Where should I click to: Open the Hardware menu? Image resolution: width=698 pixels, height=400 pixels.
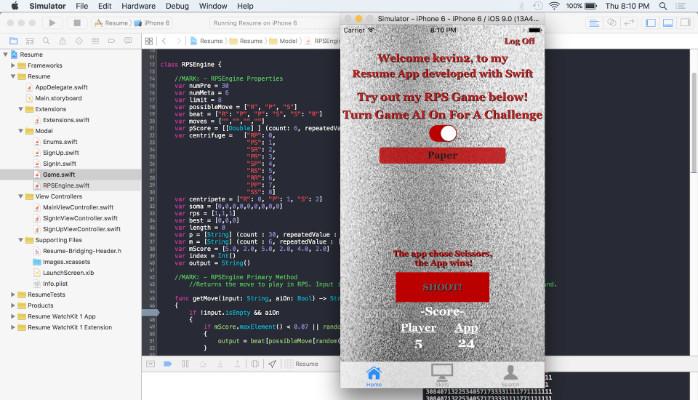coord(138,6)
